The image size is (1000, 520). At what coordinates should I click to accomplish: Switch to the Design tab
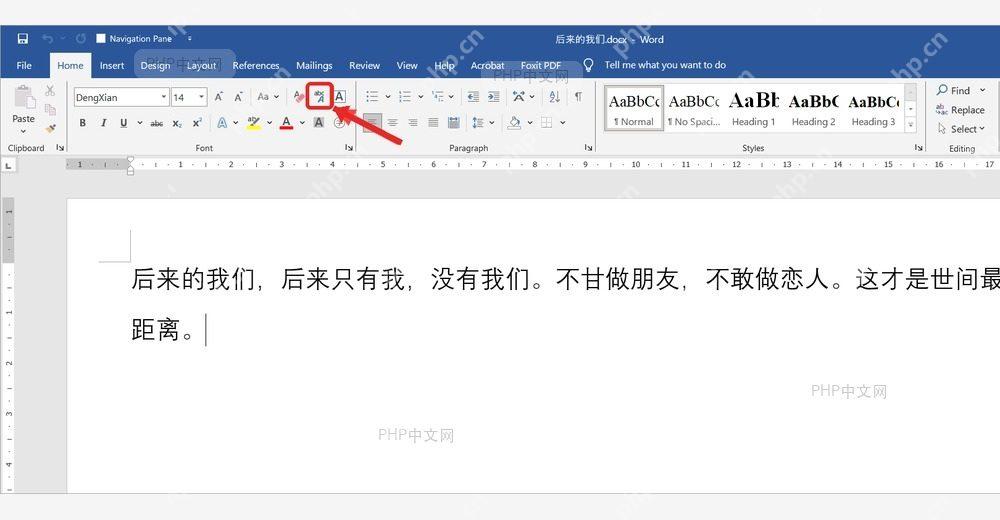point(156,65)
